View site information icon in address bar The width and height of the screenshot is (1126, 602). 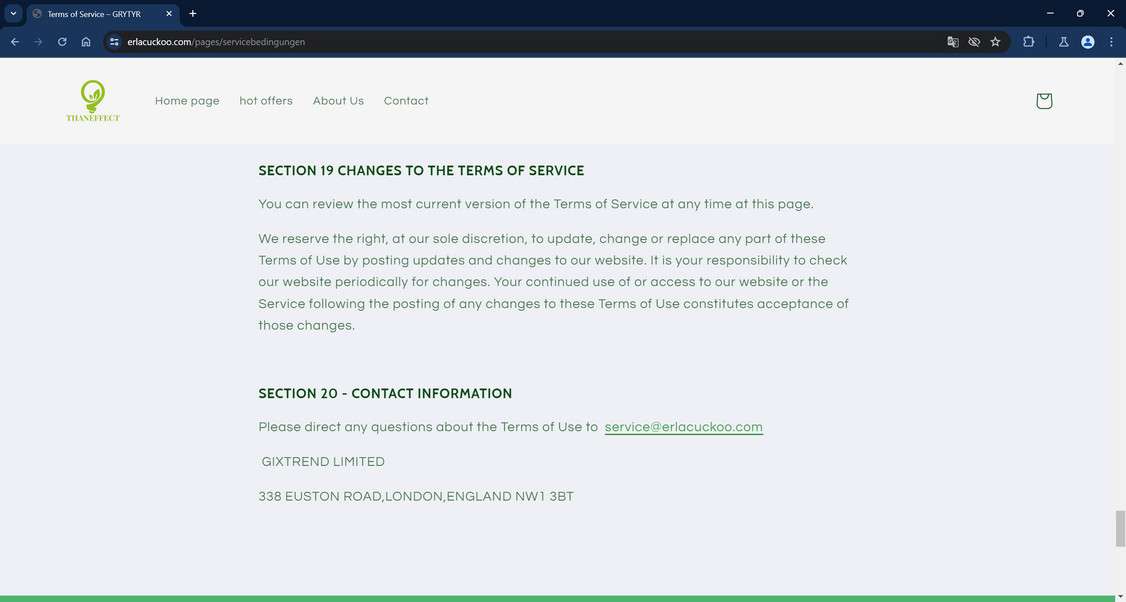click(114, 42)
